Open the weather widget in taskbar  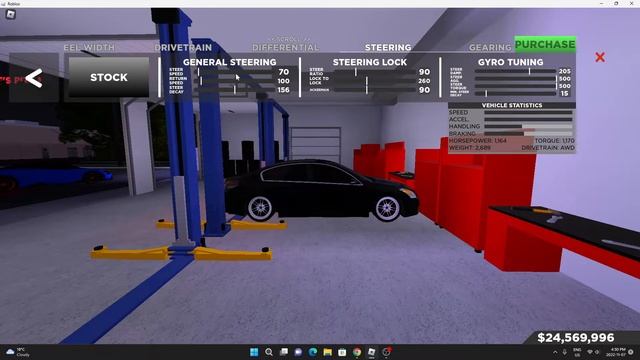click(18, 352)
